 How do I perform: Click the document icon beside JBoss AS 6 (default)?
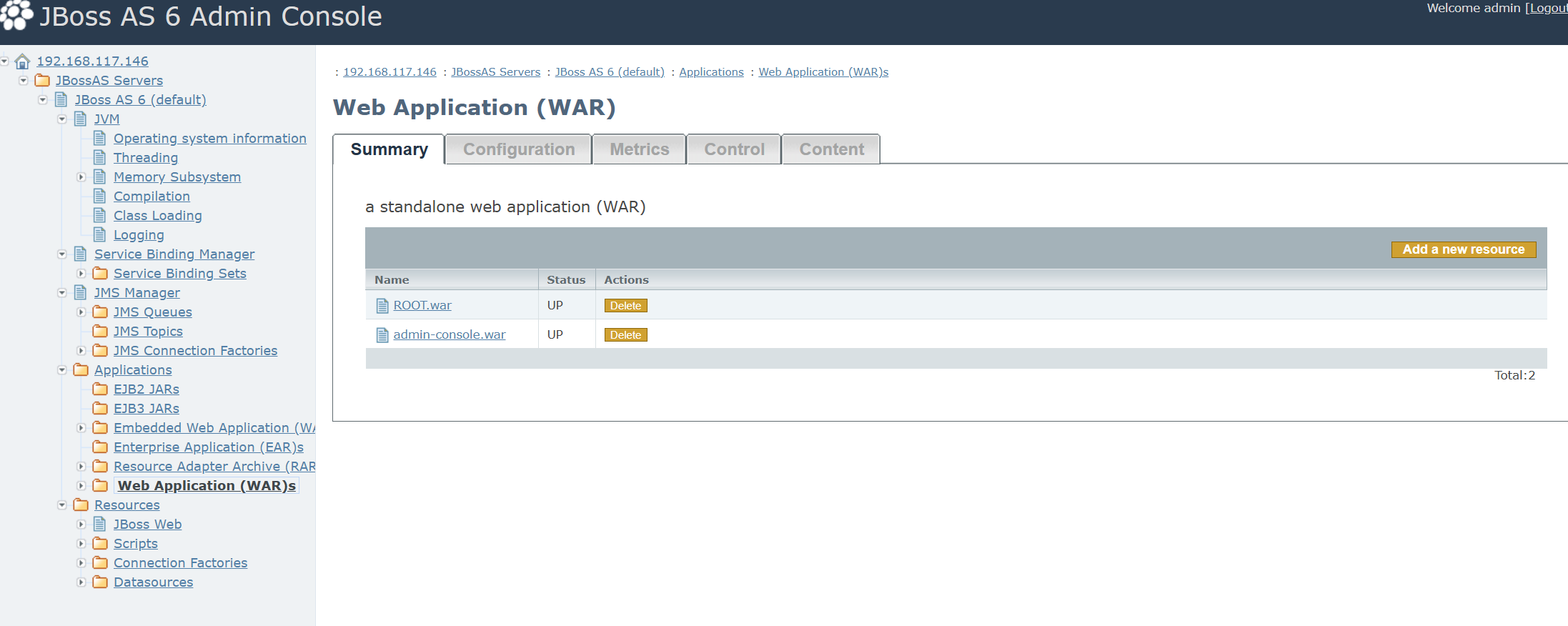pyautogui.click(x=61, y=99)
